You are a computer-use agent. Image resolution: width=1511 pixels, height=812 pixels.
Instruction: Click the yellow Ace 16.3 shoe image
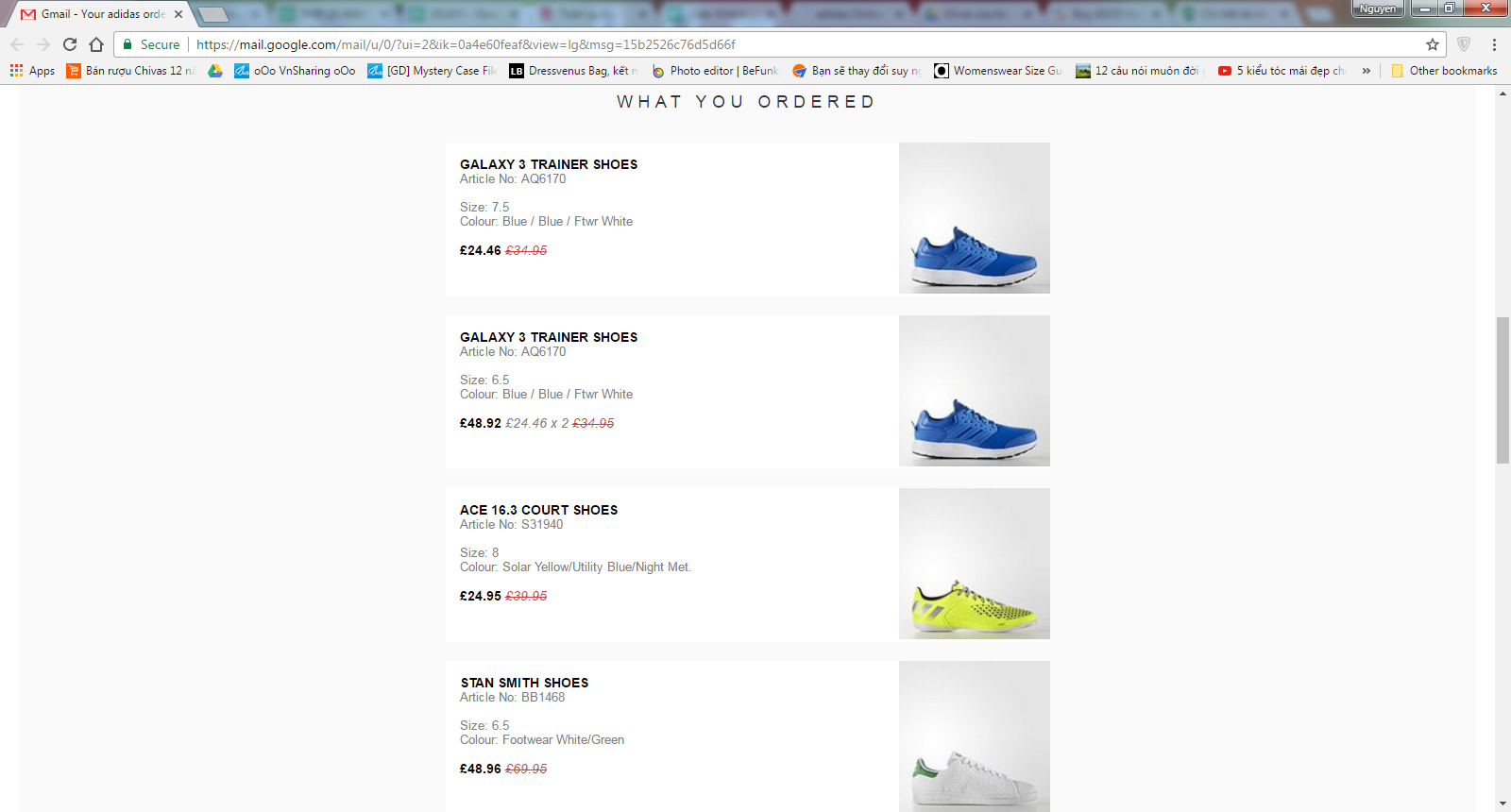point(974,564)
